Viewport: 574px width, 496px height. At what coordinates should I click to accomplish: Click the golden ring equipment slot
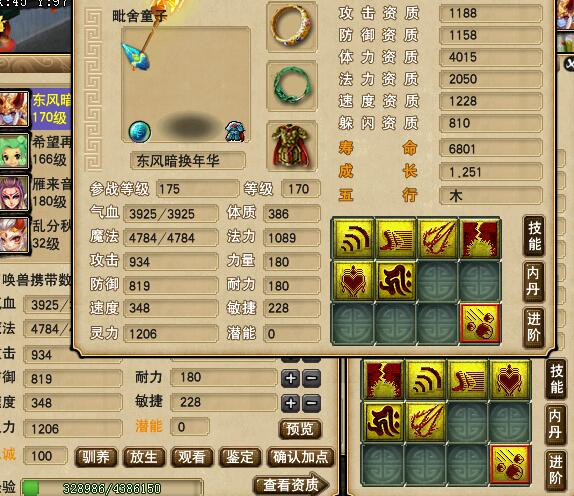pyautogui.click(x=291, y=27)
